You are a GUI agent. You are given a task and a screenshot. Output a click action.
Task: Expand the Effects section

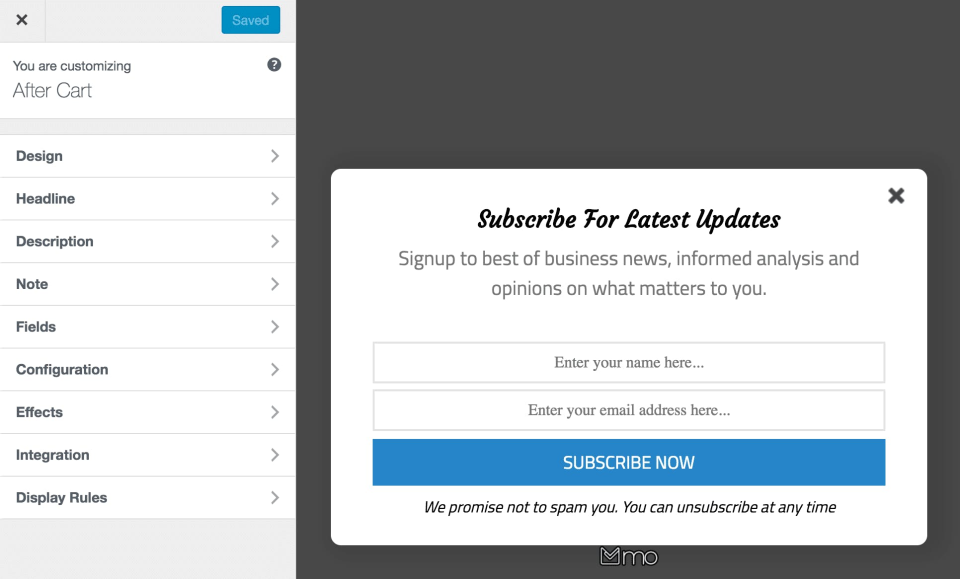pyautogui.click(x=148, y=412)
